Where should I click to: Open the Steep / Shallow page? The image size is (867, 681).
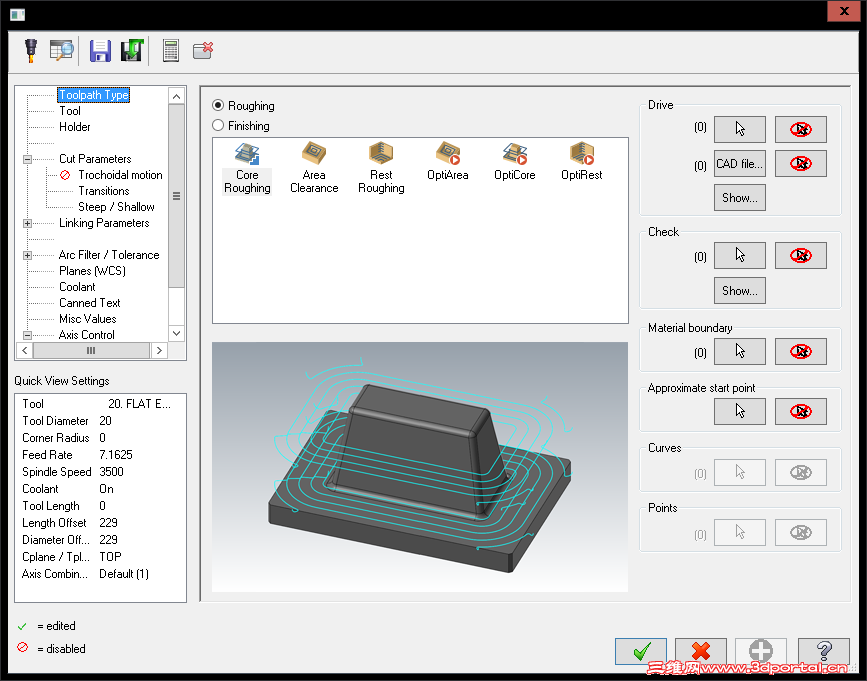point(116,207)
